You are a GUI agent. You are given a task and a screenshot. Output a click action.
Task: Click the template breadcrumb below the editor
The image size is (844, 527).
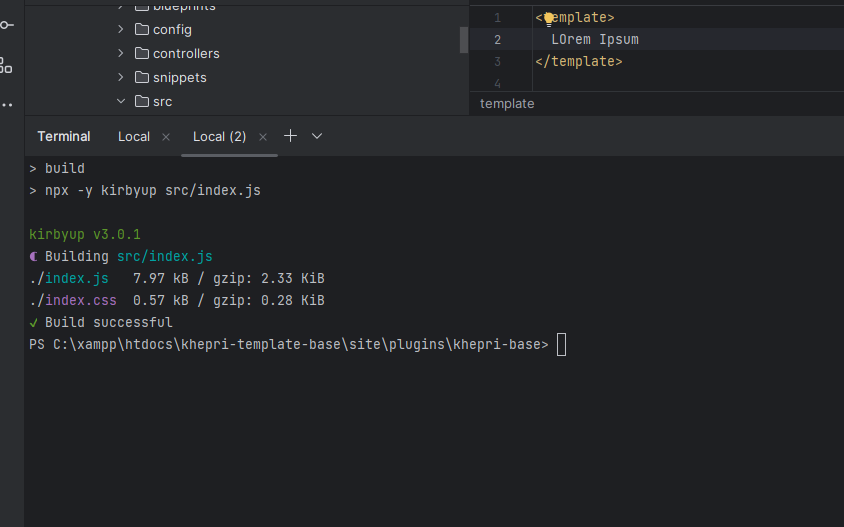tap(507, 104)
